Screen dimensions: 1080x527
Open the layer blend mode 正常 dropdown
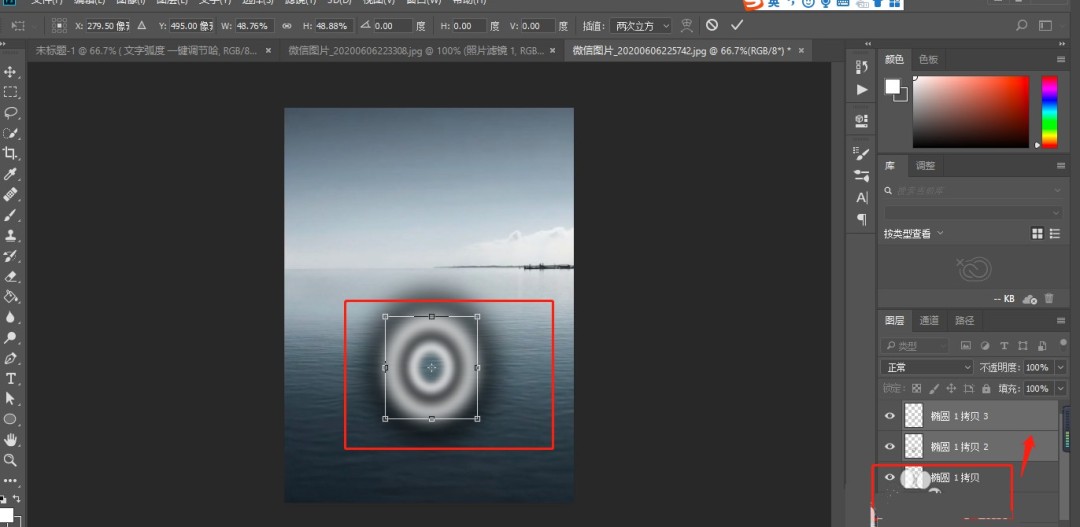click(927, 367)
